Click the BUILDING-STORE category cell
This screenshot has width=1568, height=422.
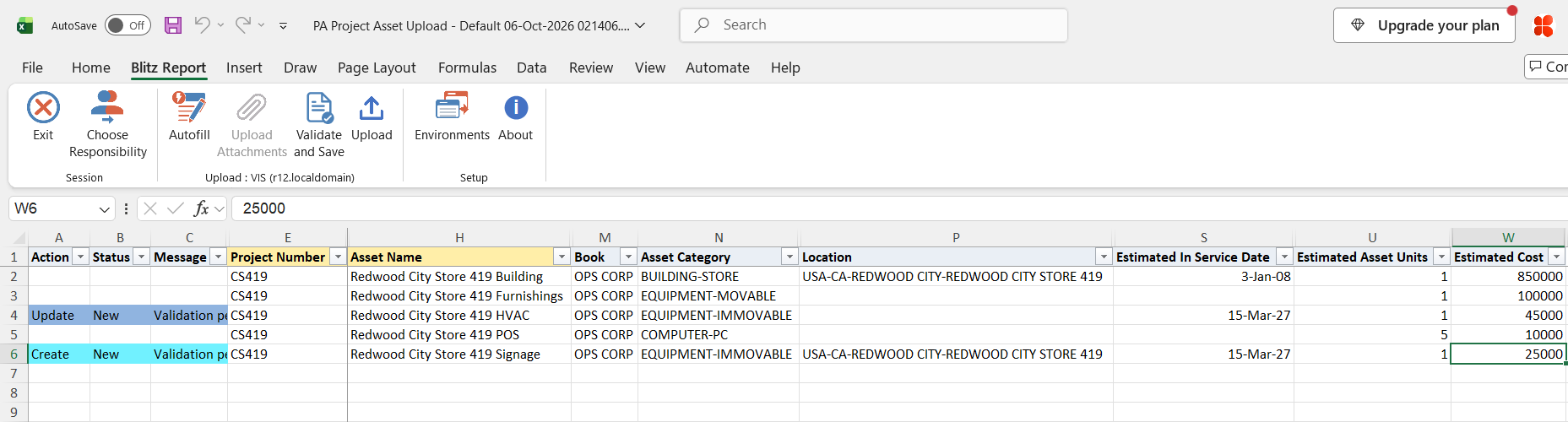pyautogui.click(x=719, y=276)
